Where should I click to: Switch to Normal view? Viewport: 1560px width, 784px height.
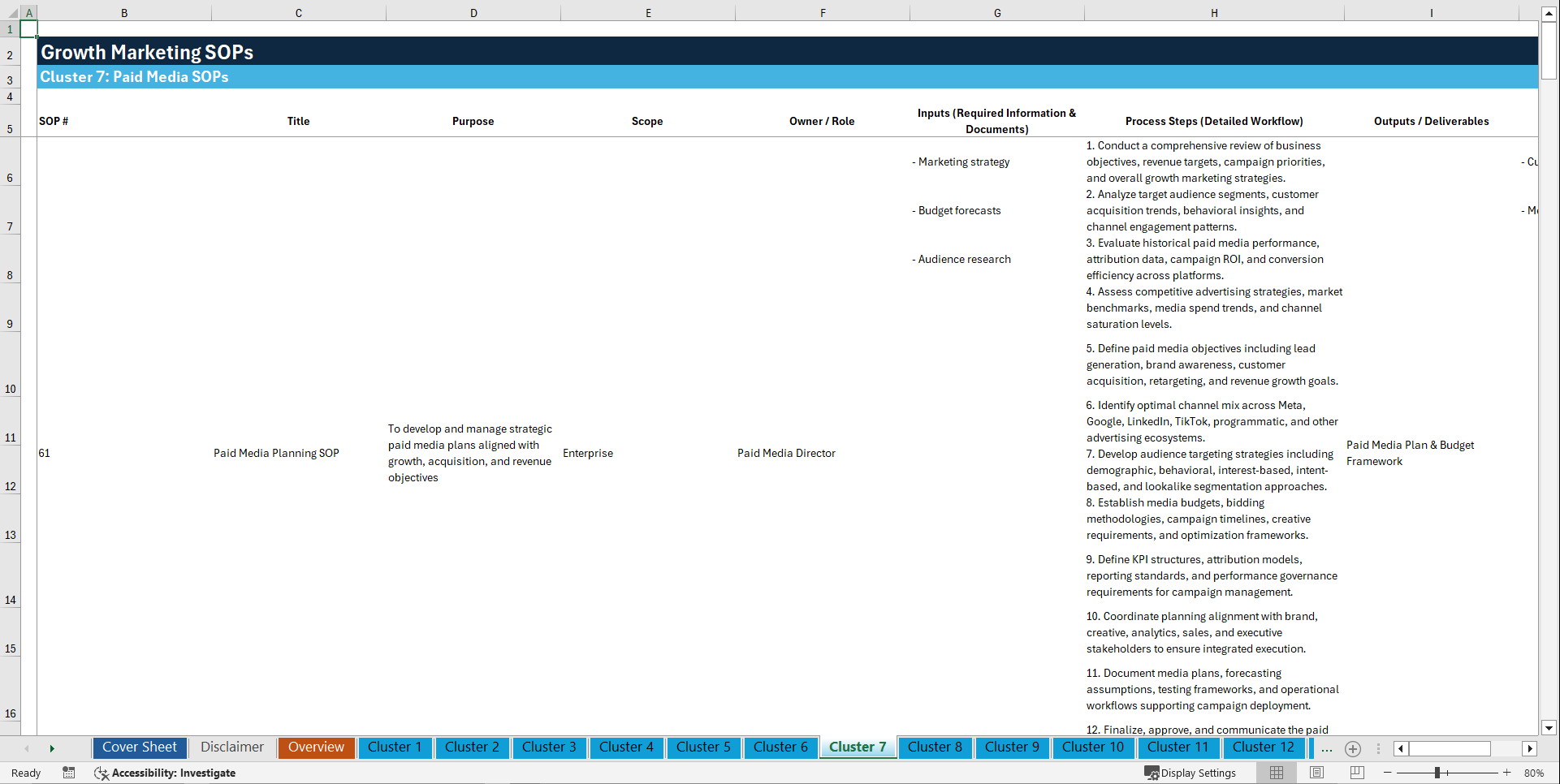(1277, 773)
